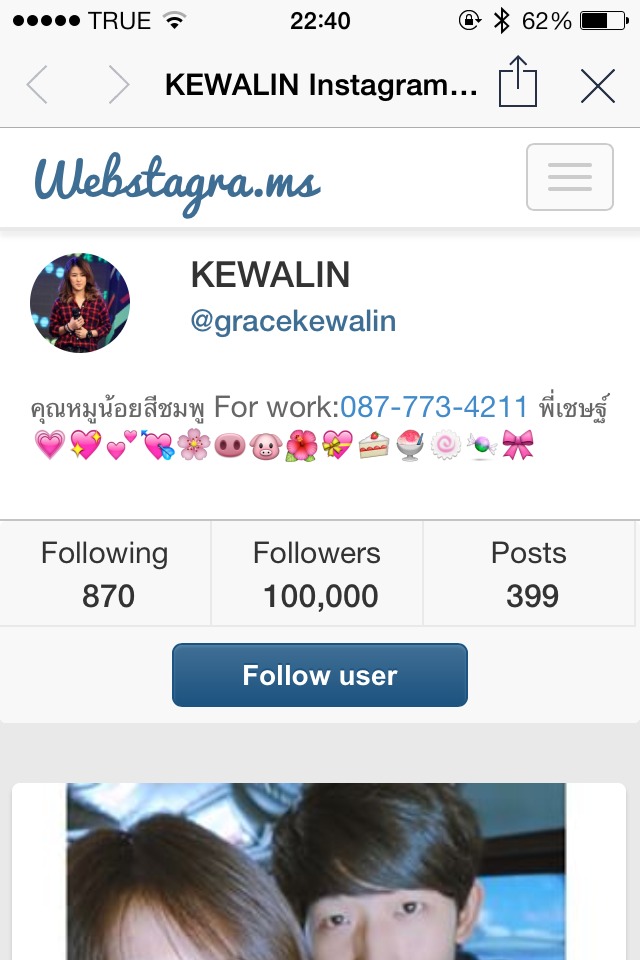Close the in-app browser with X
This screenshot has height=960, width=640.
pos(598,86)
